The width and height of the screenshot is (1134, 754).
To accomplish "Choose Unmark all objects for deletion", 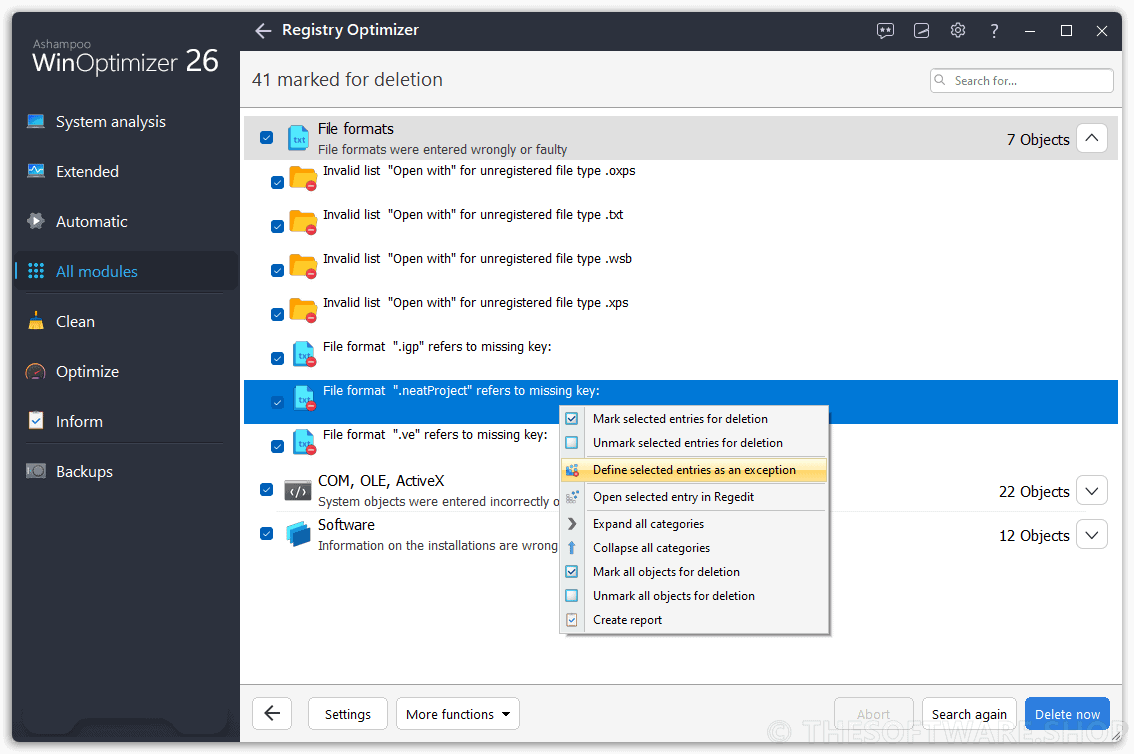I will tap(694, 596).
